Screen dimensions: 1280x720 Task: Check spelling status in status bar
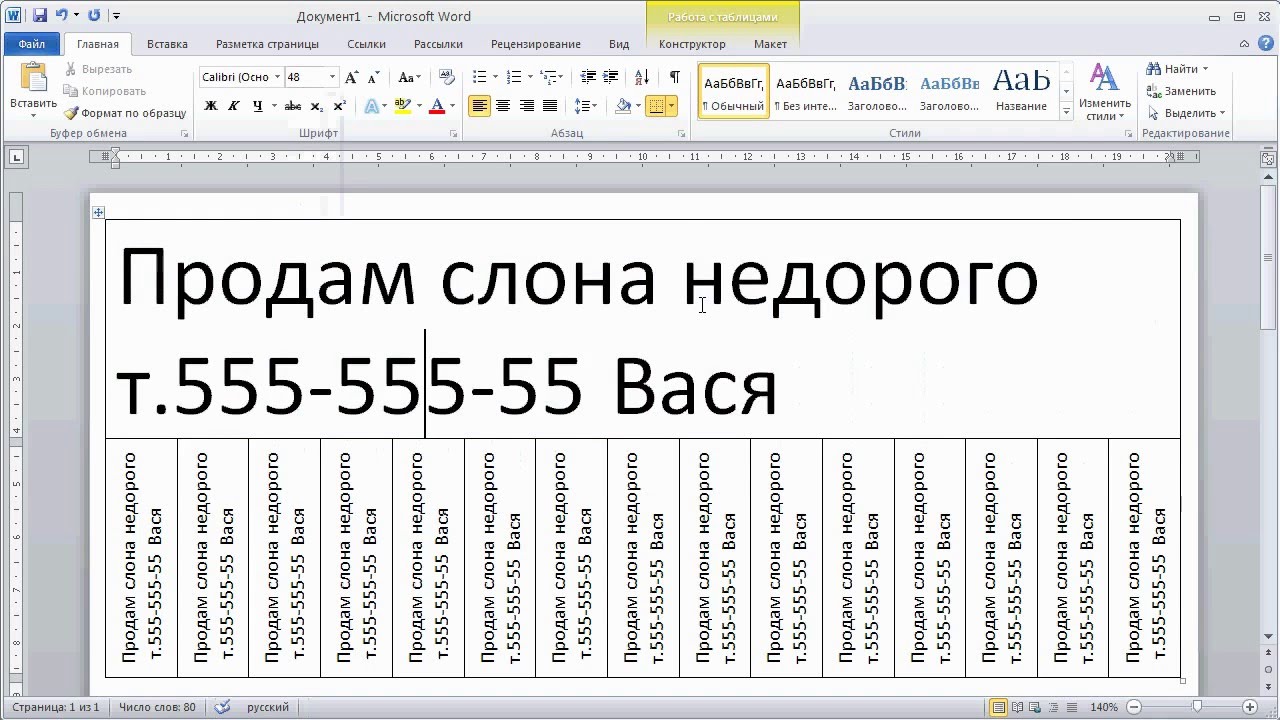click(222, 707)
